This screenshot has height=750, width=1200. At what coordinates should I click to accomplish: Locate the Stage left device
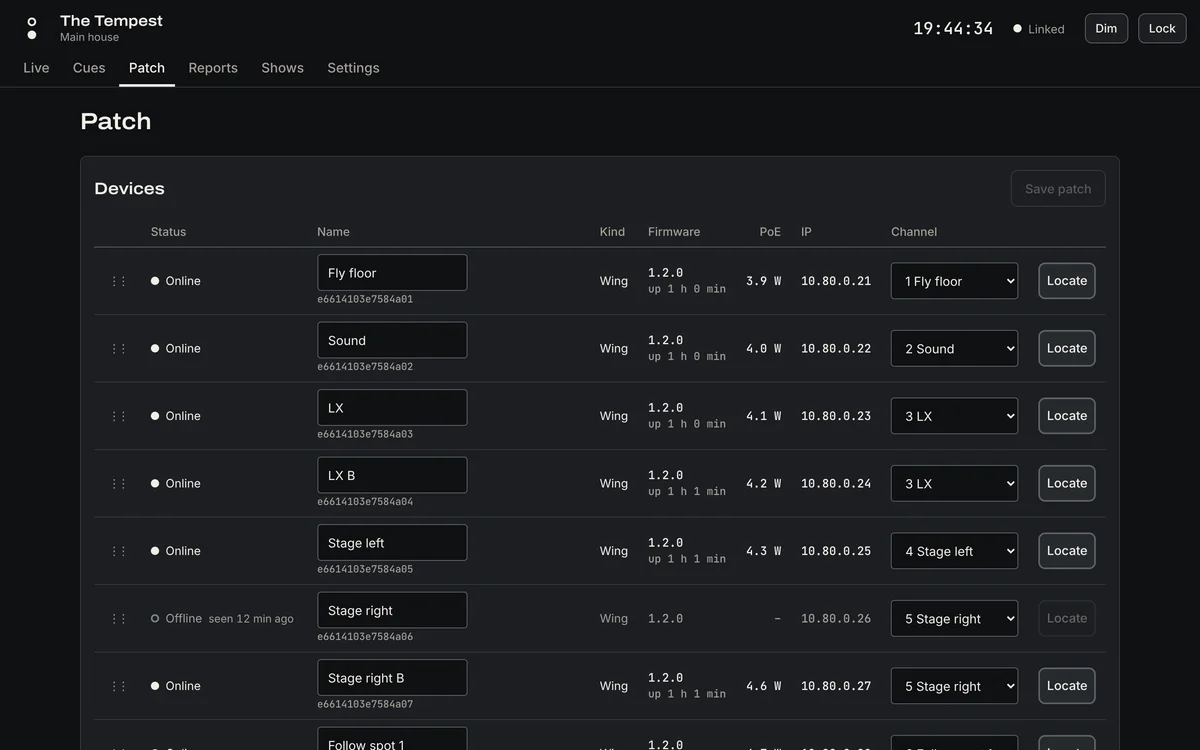pos(1067,551)
